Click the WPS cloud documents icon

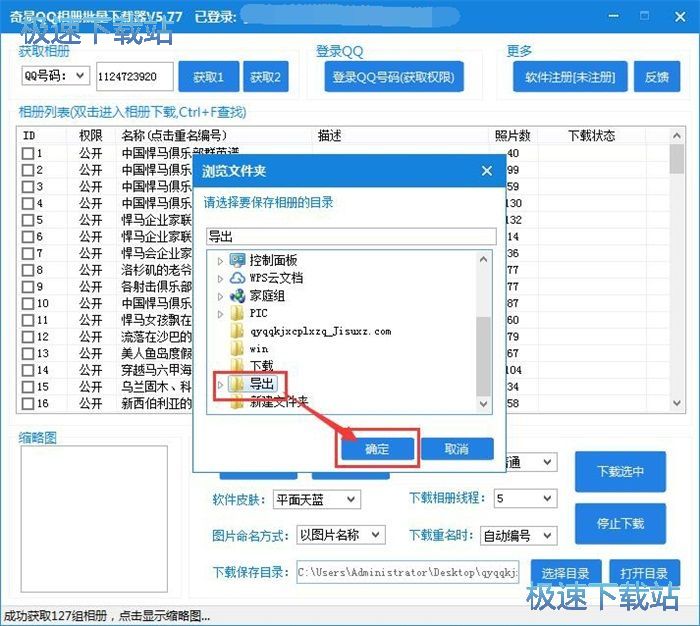click(x=237, y=278)
